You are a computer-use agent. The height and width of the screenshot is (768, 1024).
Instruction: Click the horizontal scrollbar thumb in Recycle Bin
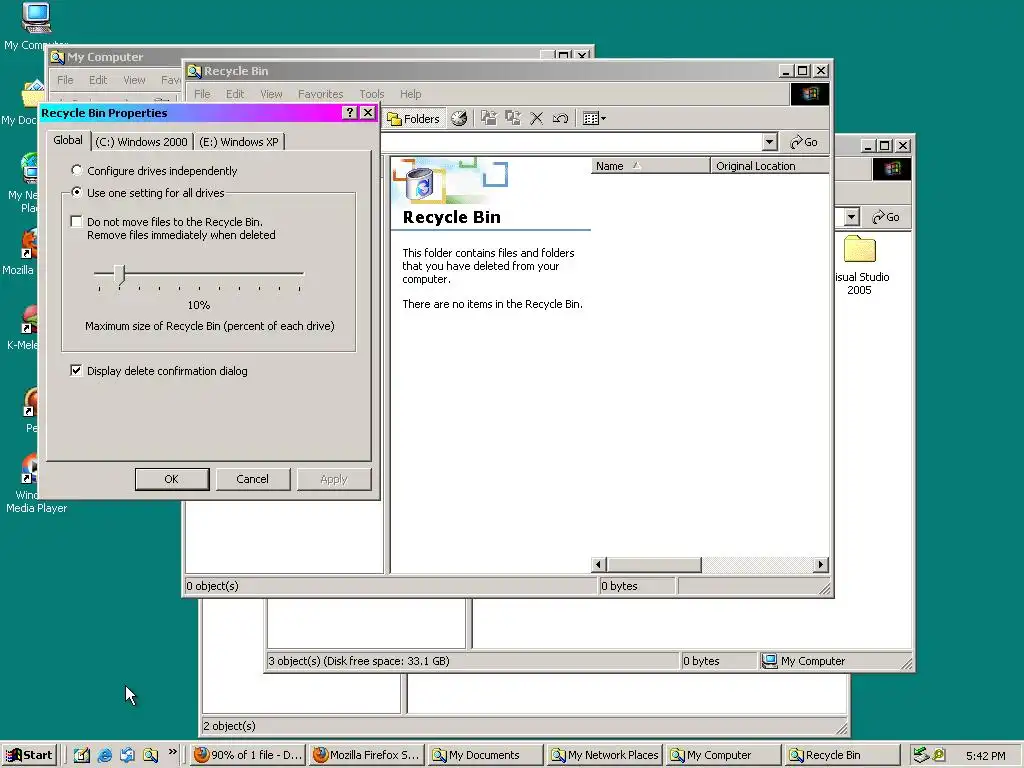tap(654, 565)
